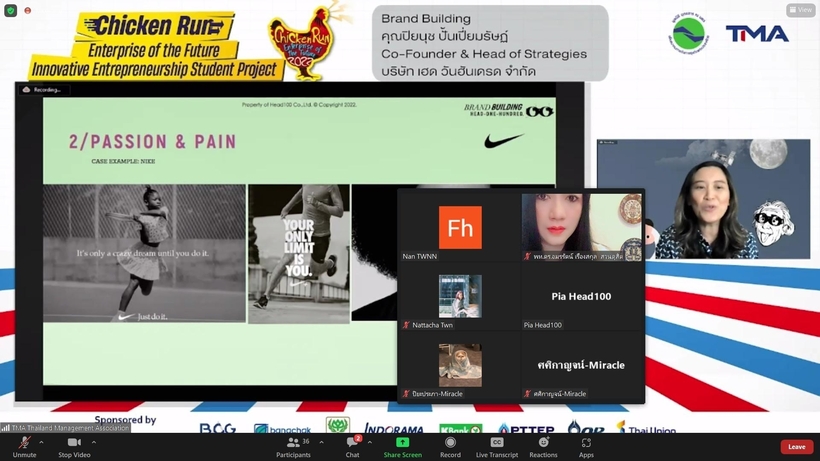Click the '2/PASSION & PAIN' slide heading

pos(153,142)
